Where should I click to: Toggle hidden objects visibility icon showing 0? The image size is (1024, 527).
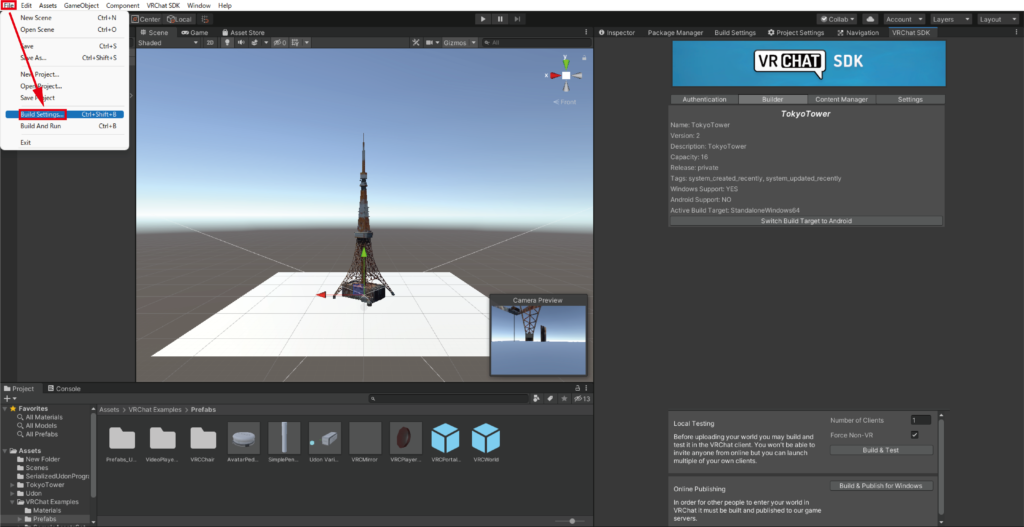(x=280, y=42)
